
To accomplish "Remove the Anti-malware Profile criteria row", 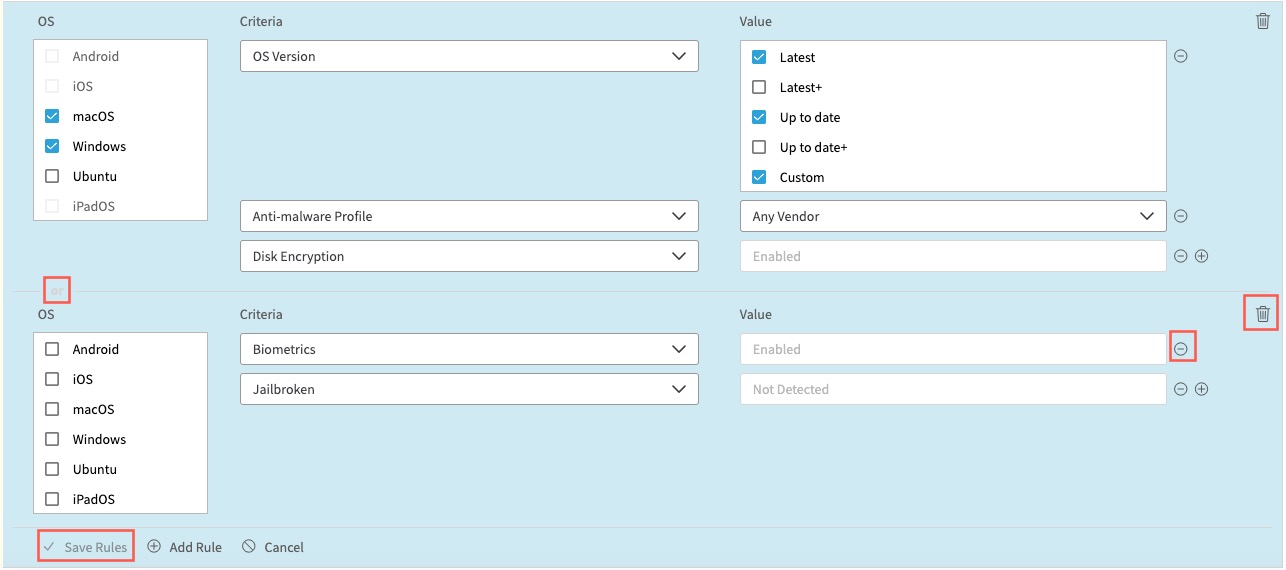I will (x=1180, y=216).
